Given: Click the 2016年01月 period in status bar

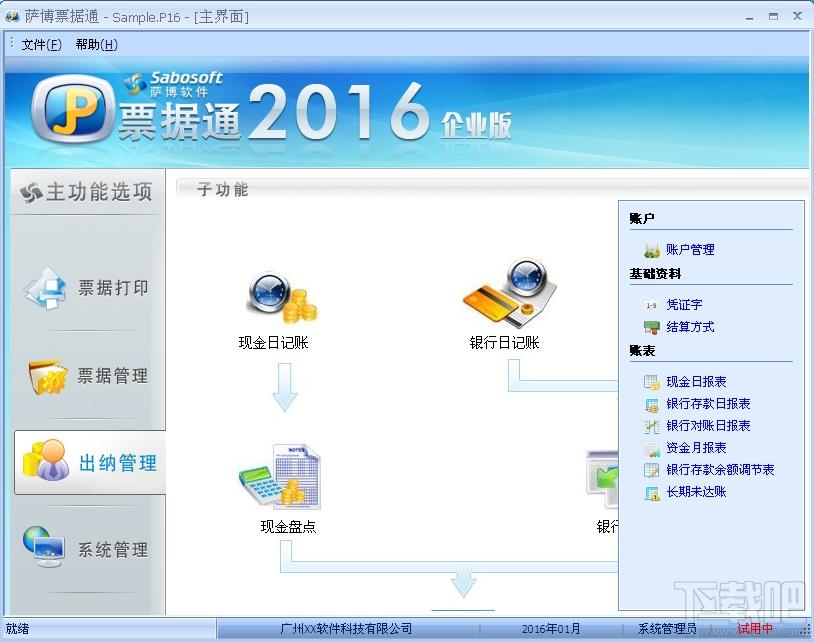Looking at the screenshot, I should pyautogui.click(x=551, y=629).
